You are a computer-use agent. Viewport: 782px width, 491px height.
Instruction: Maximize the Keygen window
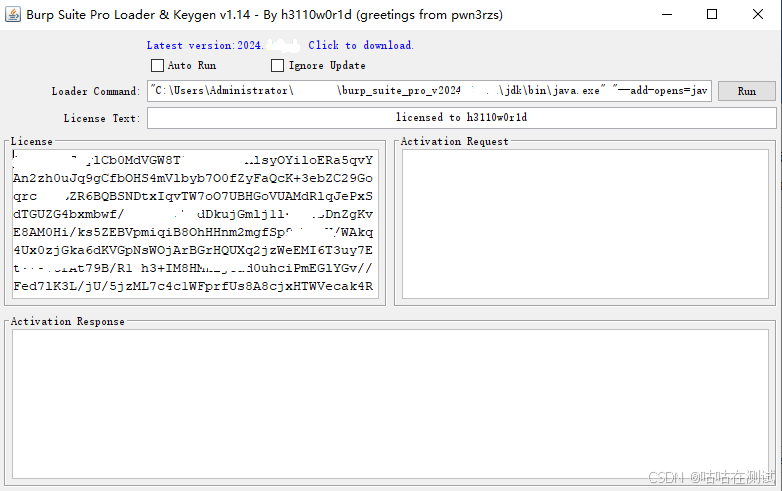point(712,14)
